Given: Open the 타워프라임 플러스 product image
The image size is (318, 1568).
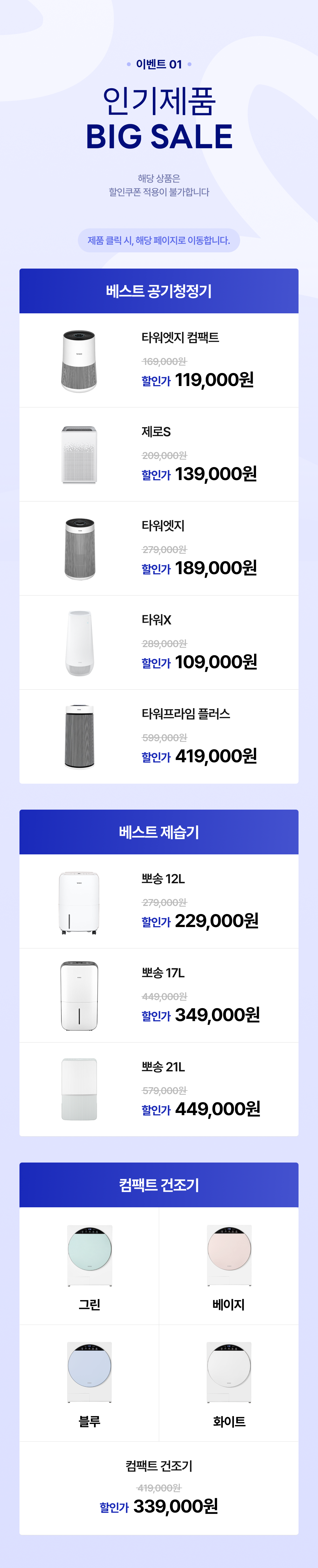Looking at the screenshot, I should point(79,737).
